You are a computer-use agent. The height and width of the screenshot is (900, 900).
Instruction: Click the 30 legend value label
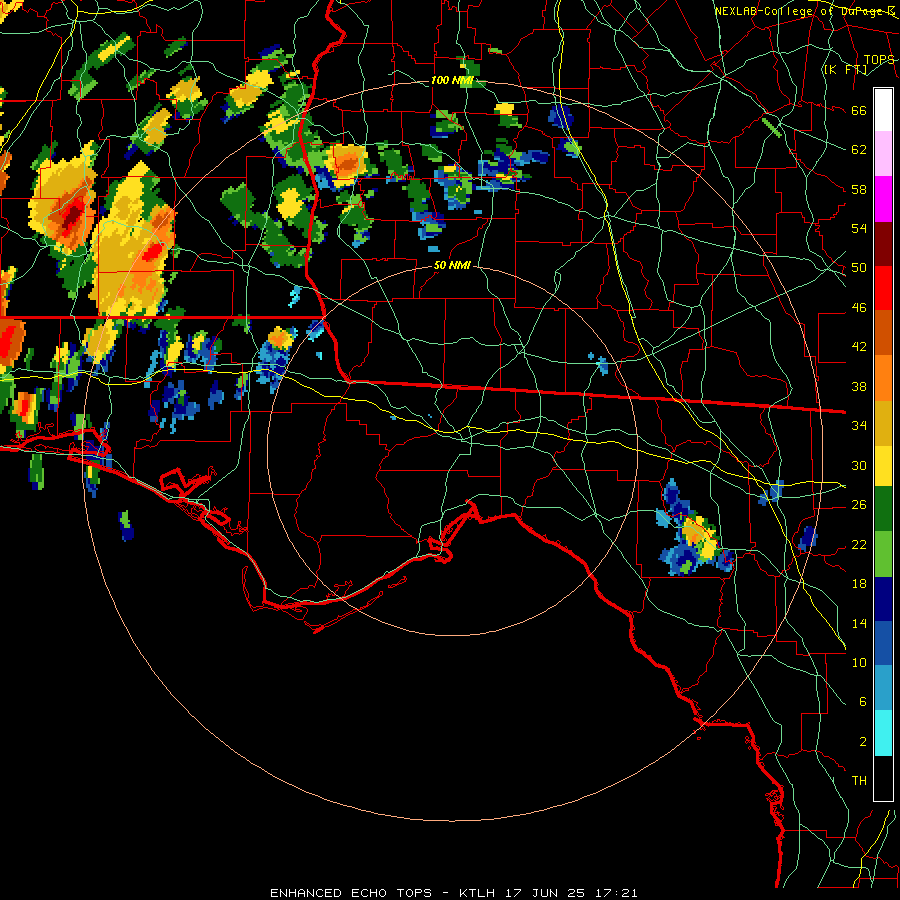(x=859, y=465)
